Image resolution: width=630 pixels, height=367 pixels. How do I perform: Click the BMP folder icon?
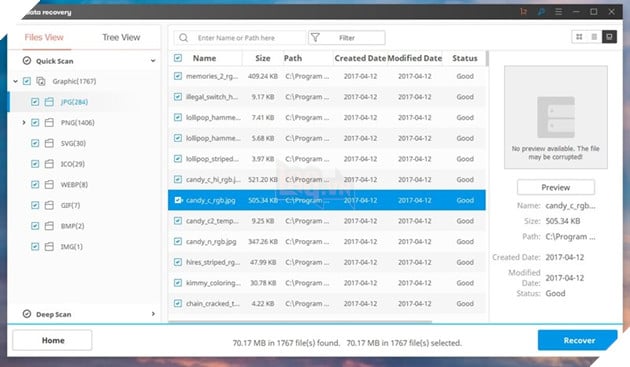click(x=49, y=226)
